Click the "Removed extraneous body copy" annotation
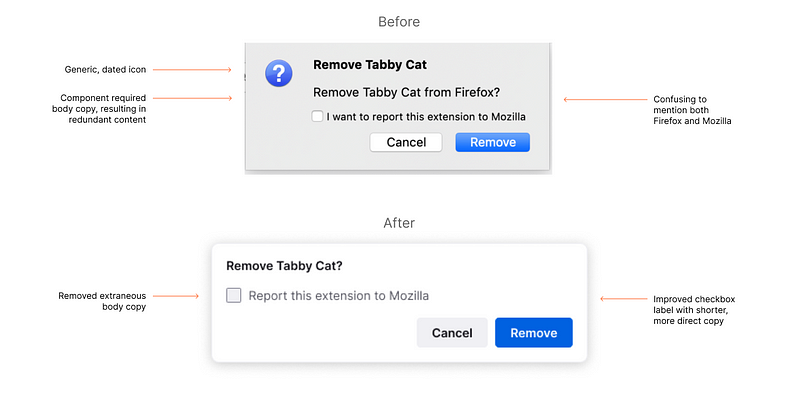 click(x=102, y=301)
